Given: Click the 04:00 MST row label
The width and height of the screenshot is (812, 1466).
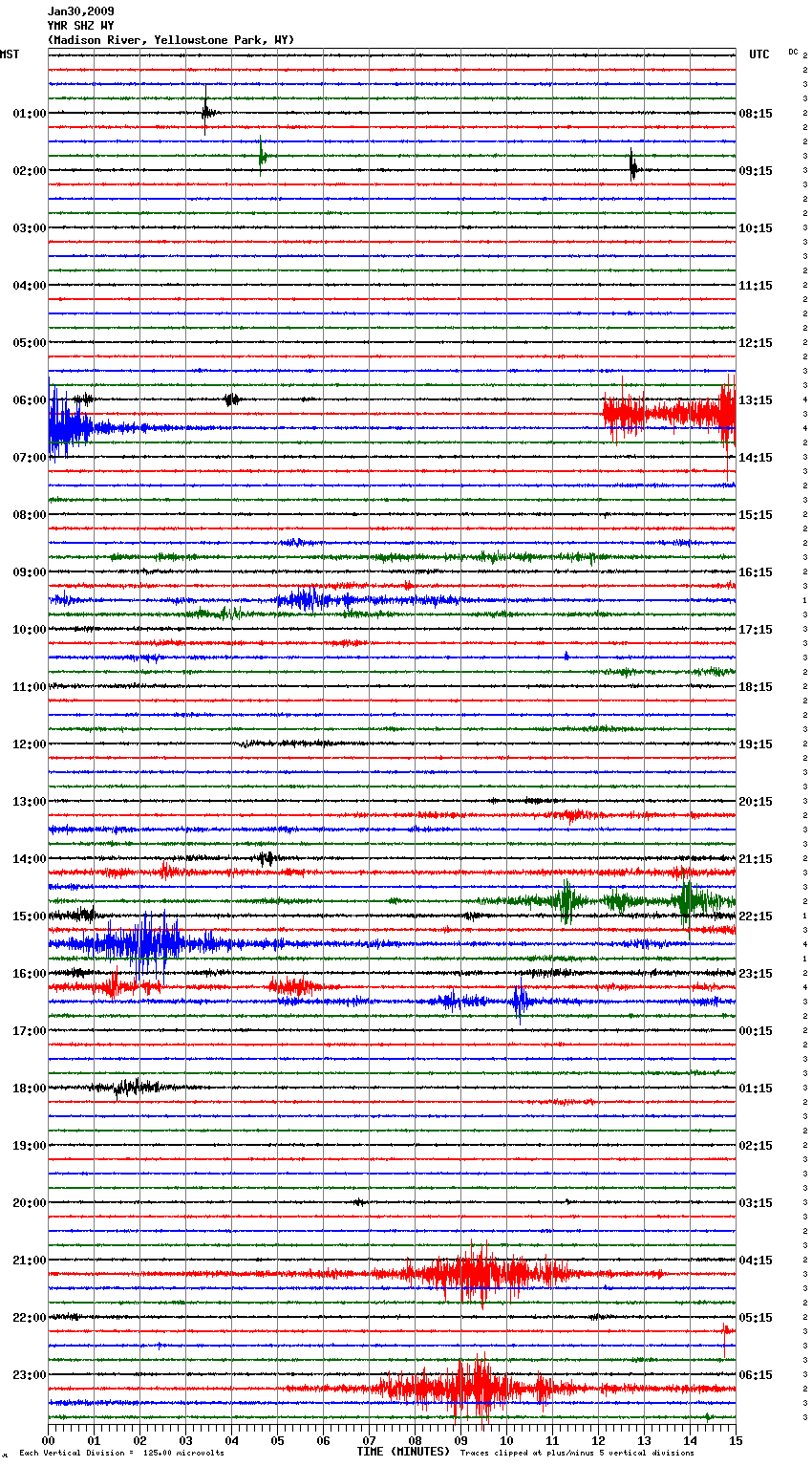Looking at the screenshot, I should pos(30,286).
